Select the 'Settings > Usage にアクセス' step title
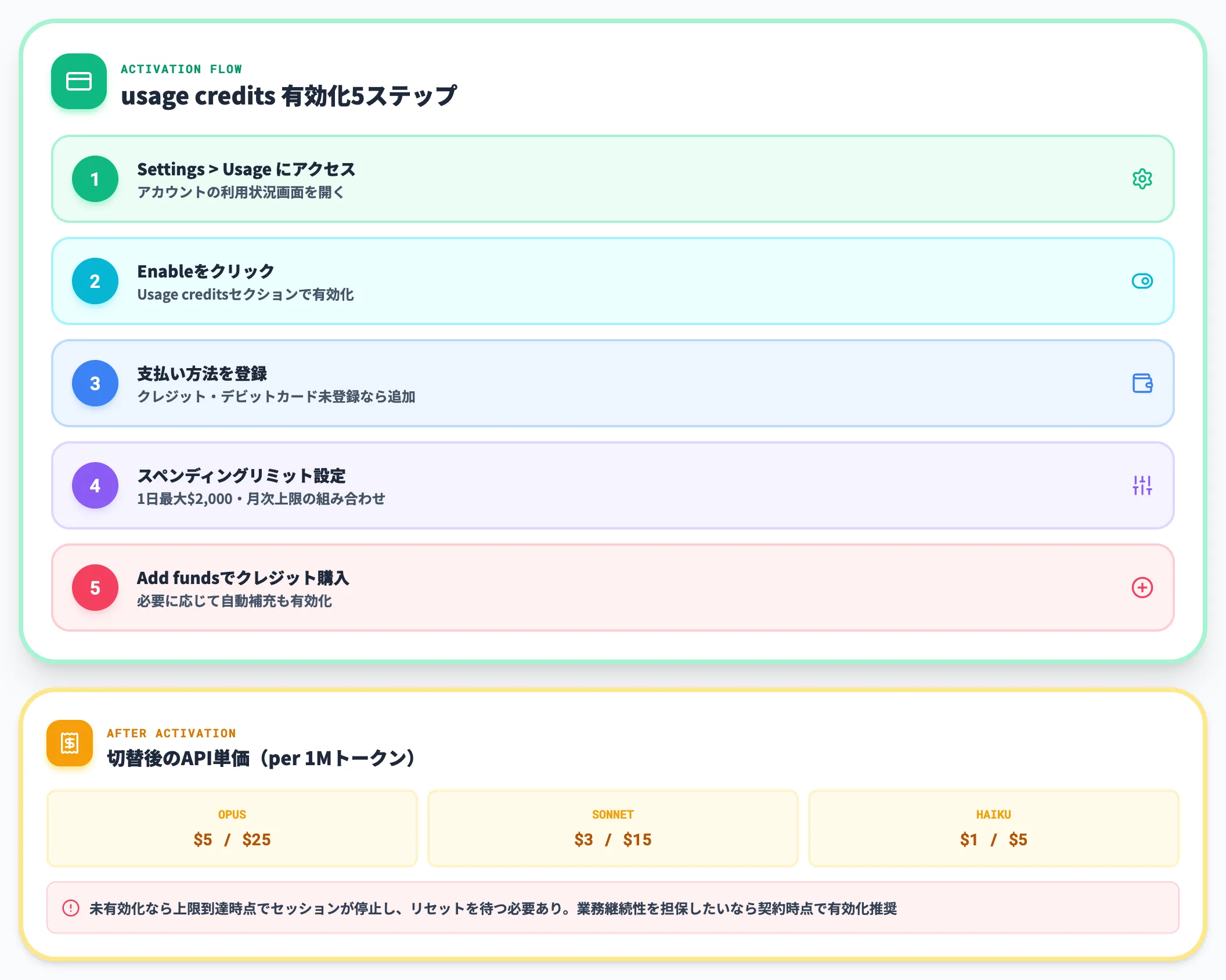 pyautogui.click(x=246, y=169)
